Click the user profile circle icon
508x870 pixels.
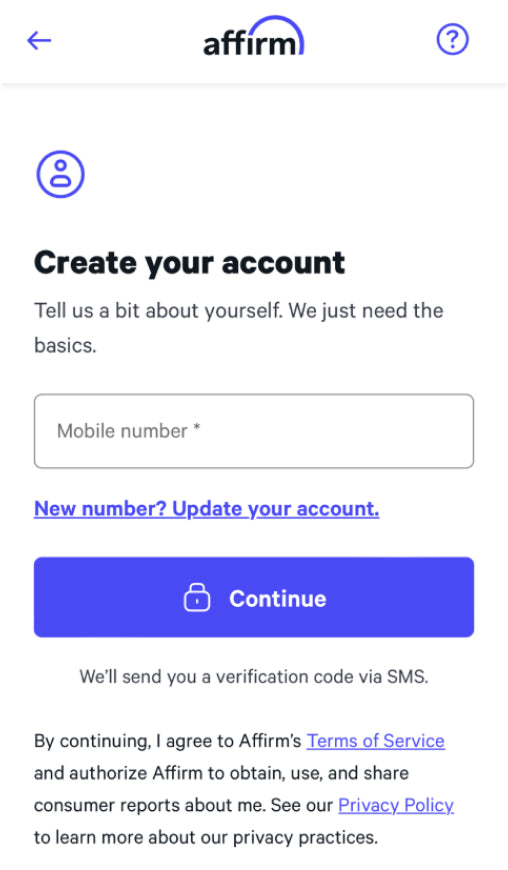[x=60, y=174]
